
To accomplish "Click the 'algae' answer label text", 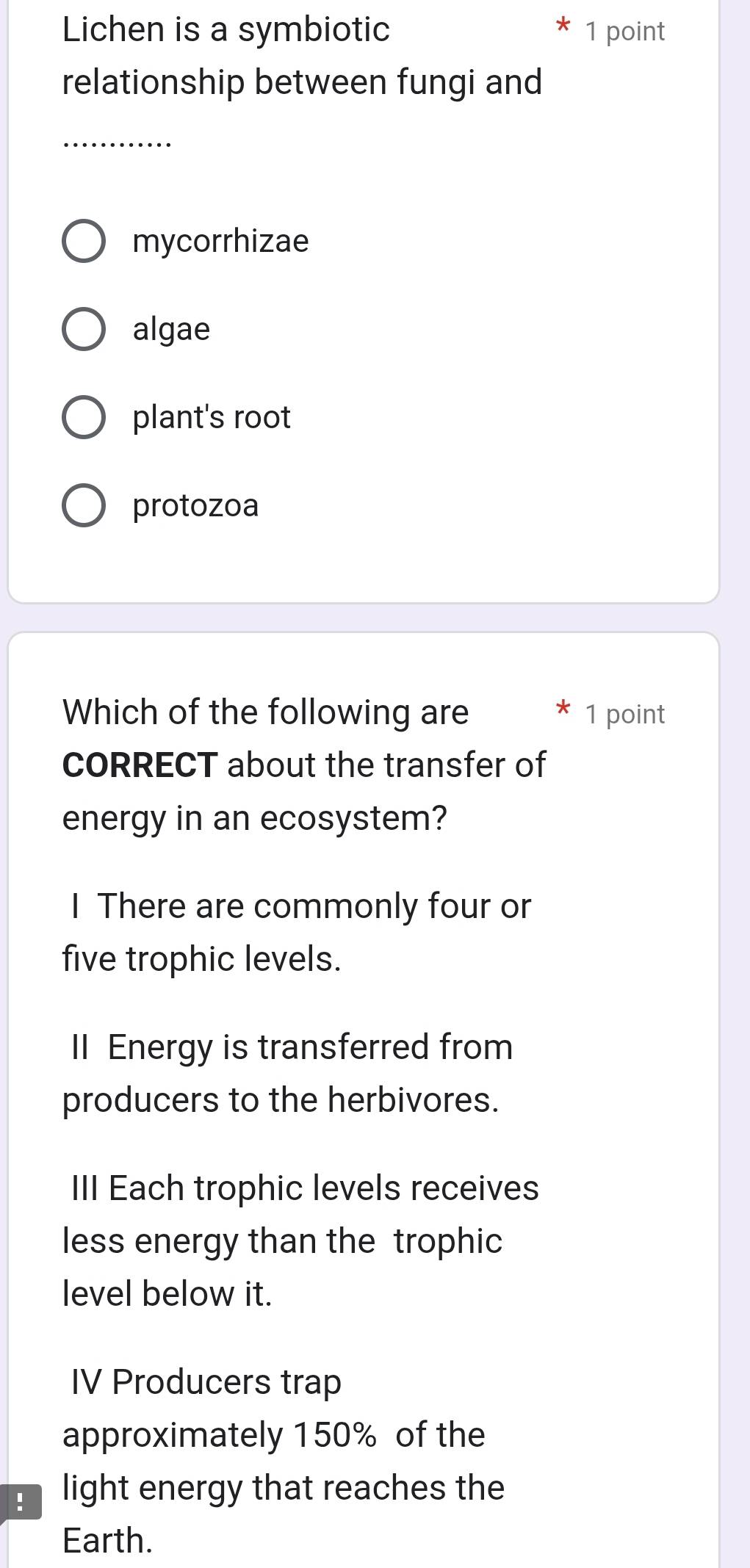I will 171,329.
